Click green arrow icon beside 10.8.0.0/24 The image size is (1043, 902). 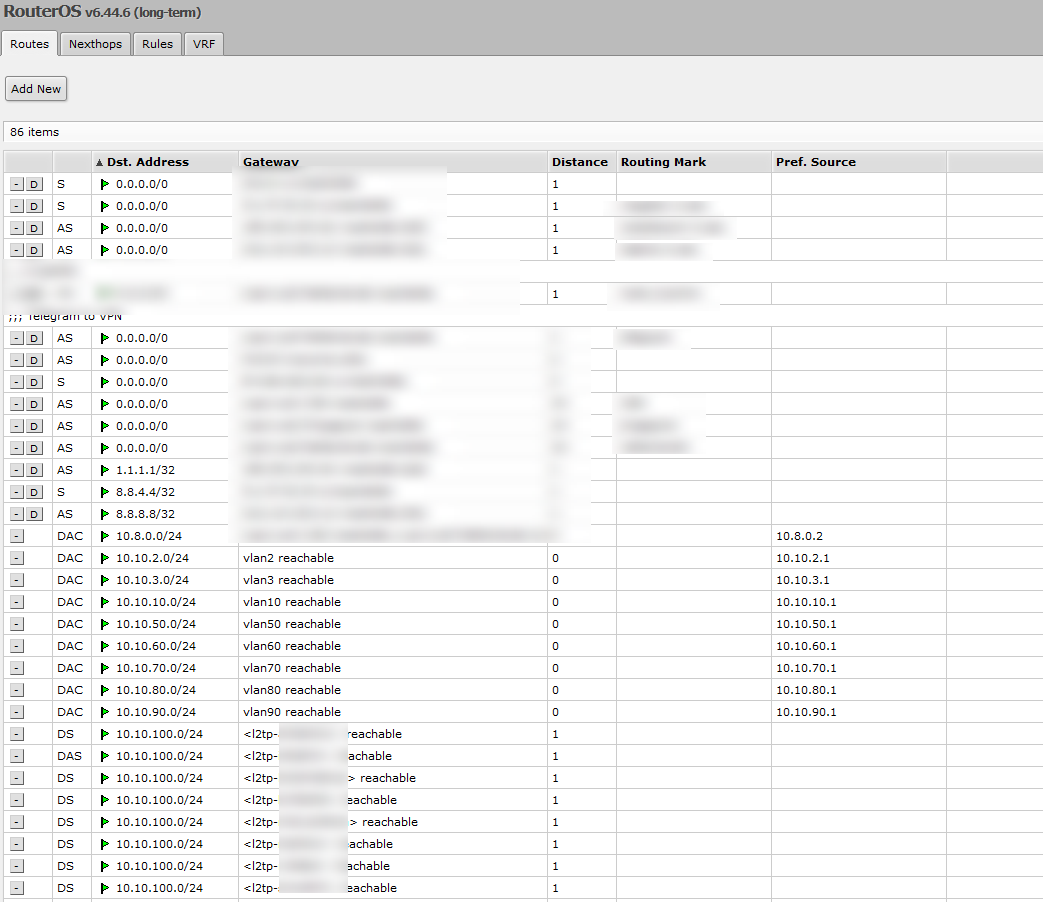pos(104,536)
